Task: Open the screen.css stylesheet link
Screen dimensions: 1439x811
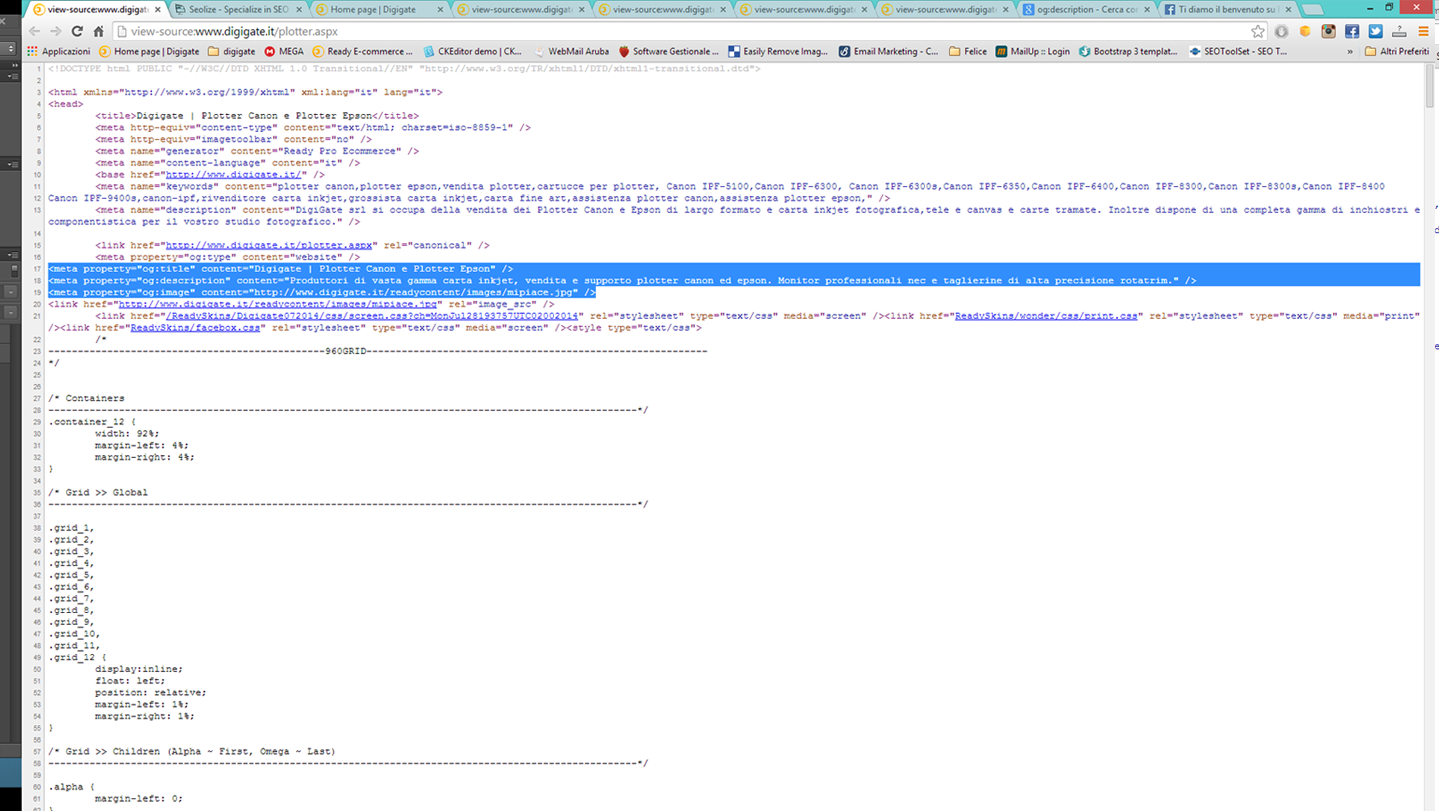Action: [373, 316]
